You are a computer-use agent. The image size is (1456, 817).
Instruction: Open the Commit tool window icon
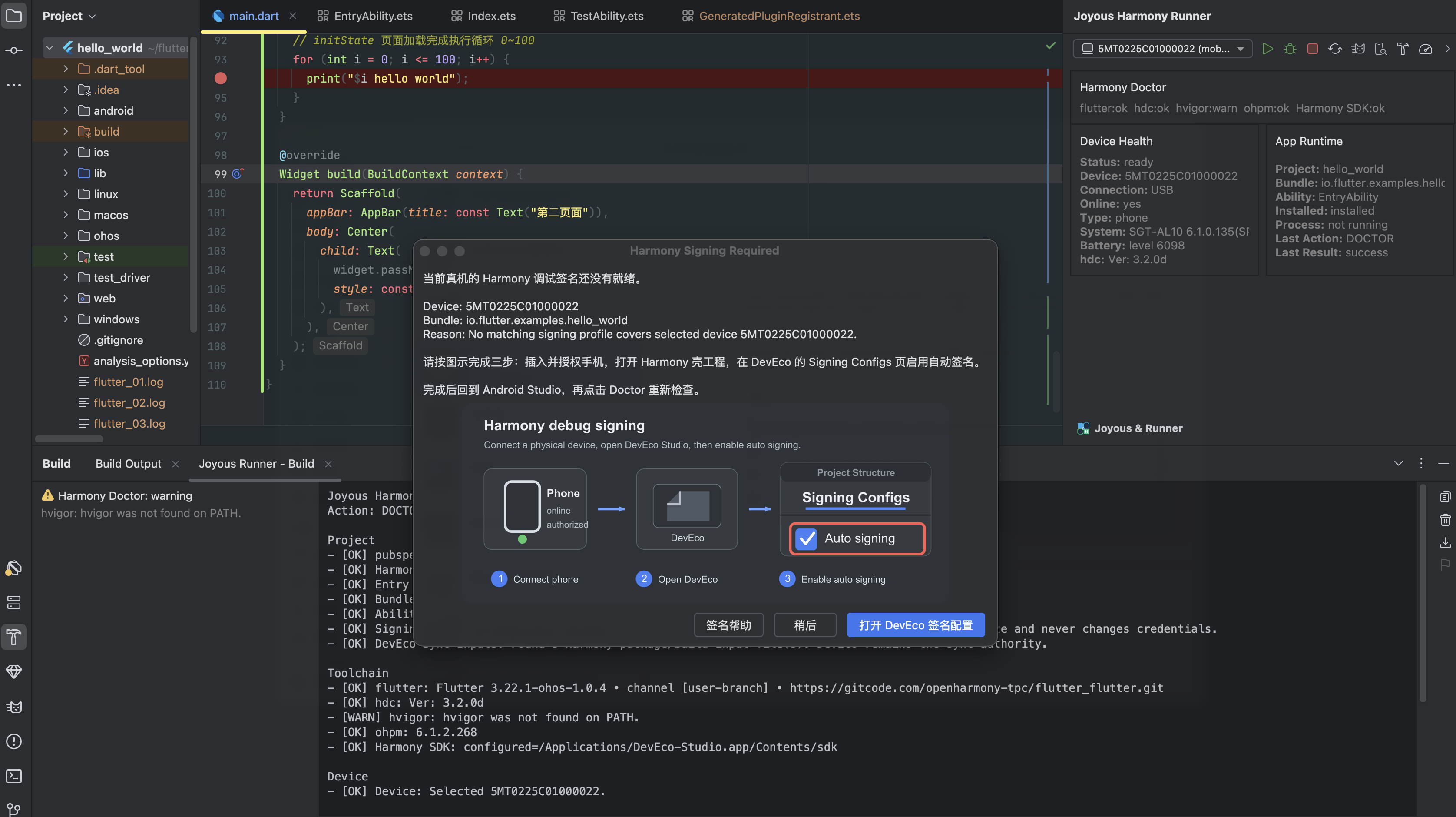point(14,50)
